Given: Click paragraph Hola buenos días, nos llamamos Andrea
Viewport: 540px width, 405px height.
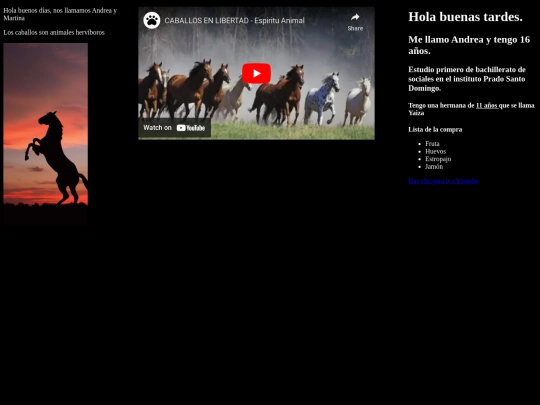Looking at the screenshot, I should coord(60,14).
